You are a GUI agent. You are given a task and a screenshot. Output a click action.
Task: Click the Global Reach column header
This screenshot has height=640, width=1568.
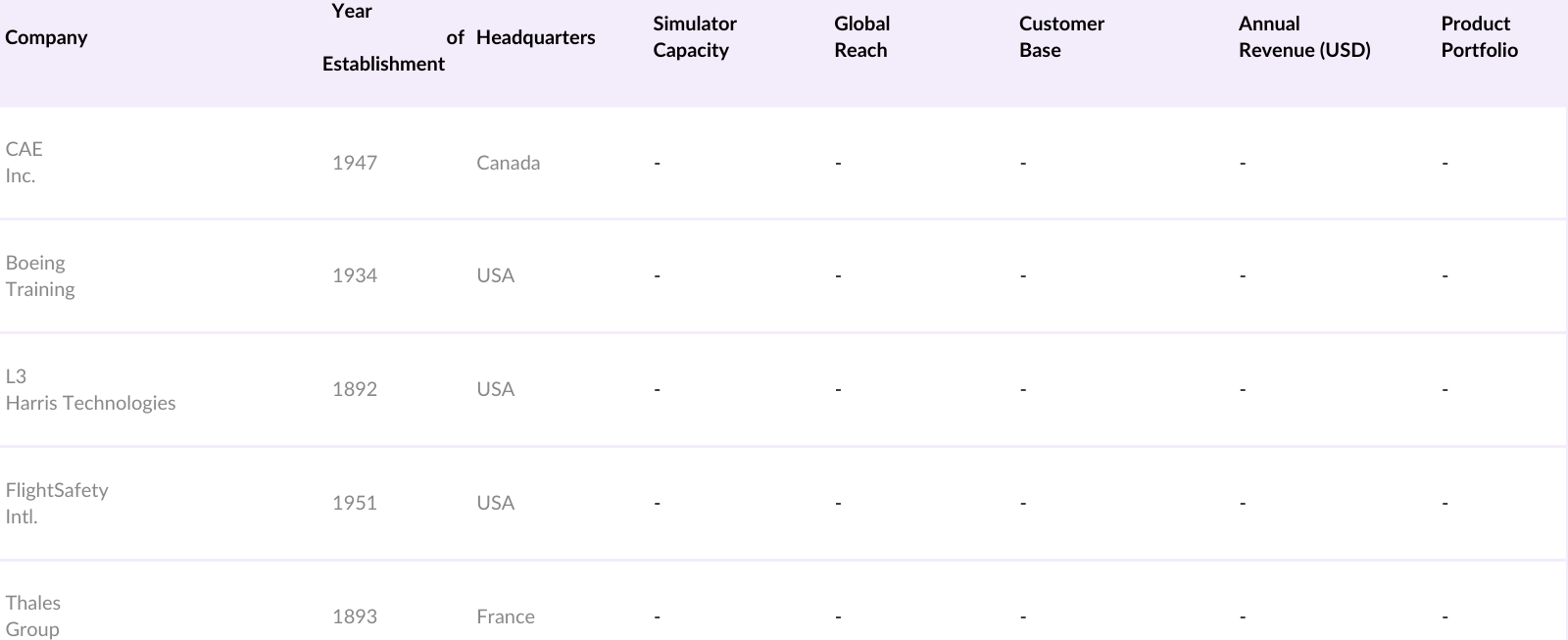[x=861, y=37]
